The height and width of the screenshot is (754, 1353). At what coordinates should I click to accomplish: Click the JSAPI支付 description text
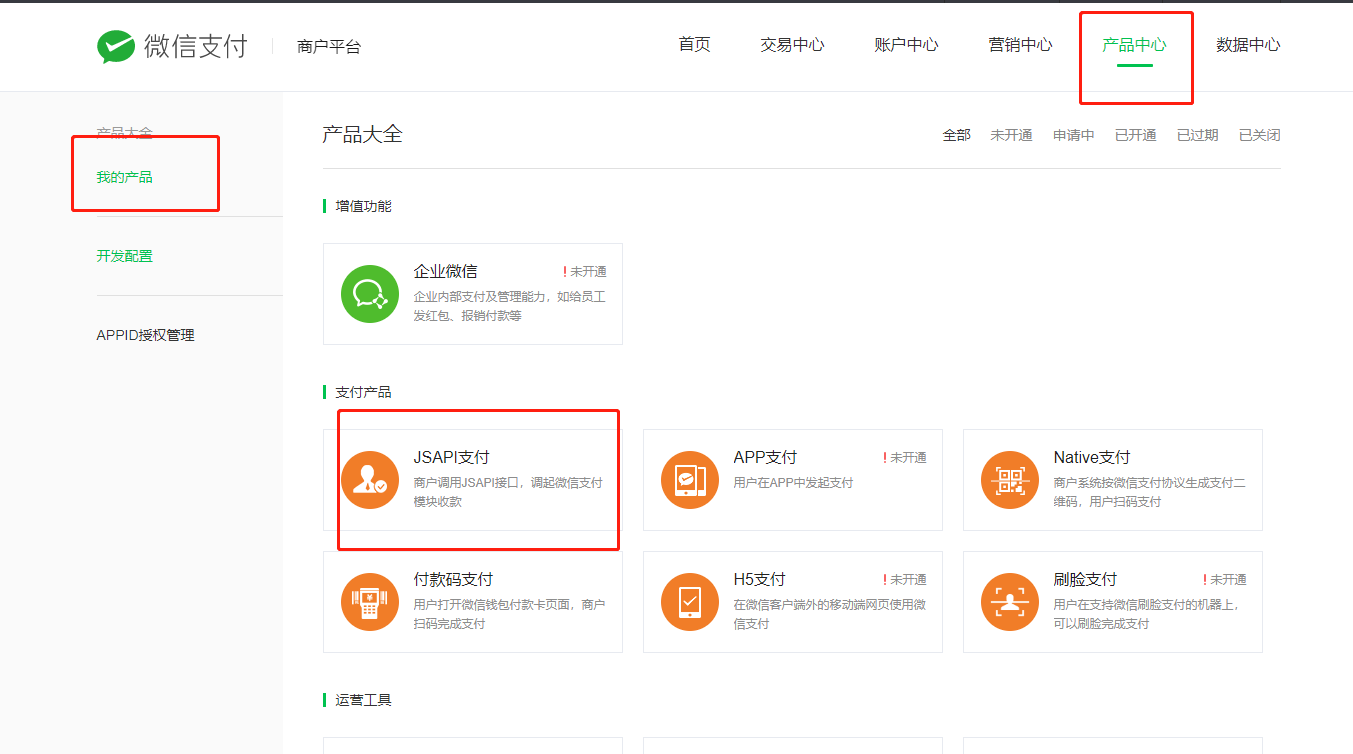(508, 492)
